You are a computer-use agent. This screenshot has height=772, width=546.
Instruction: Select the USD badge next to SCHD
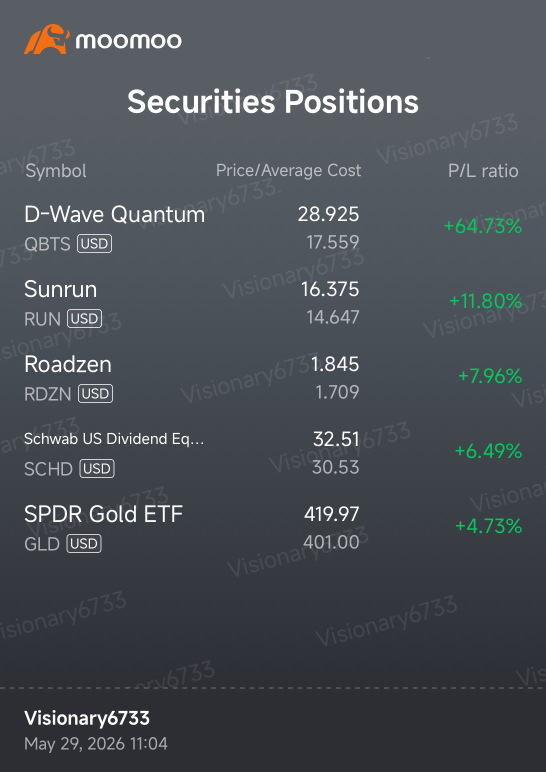[x=97, y=469]
